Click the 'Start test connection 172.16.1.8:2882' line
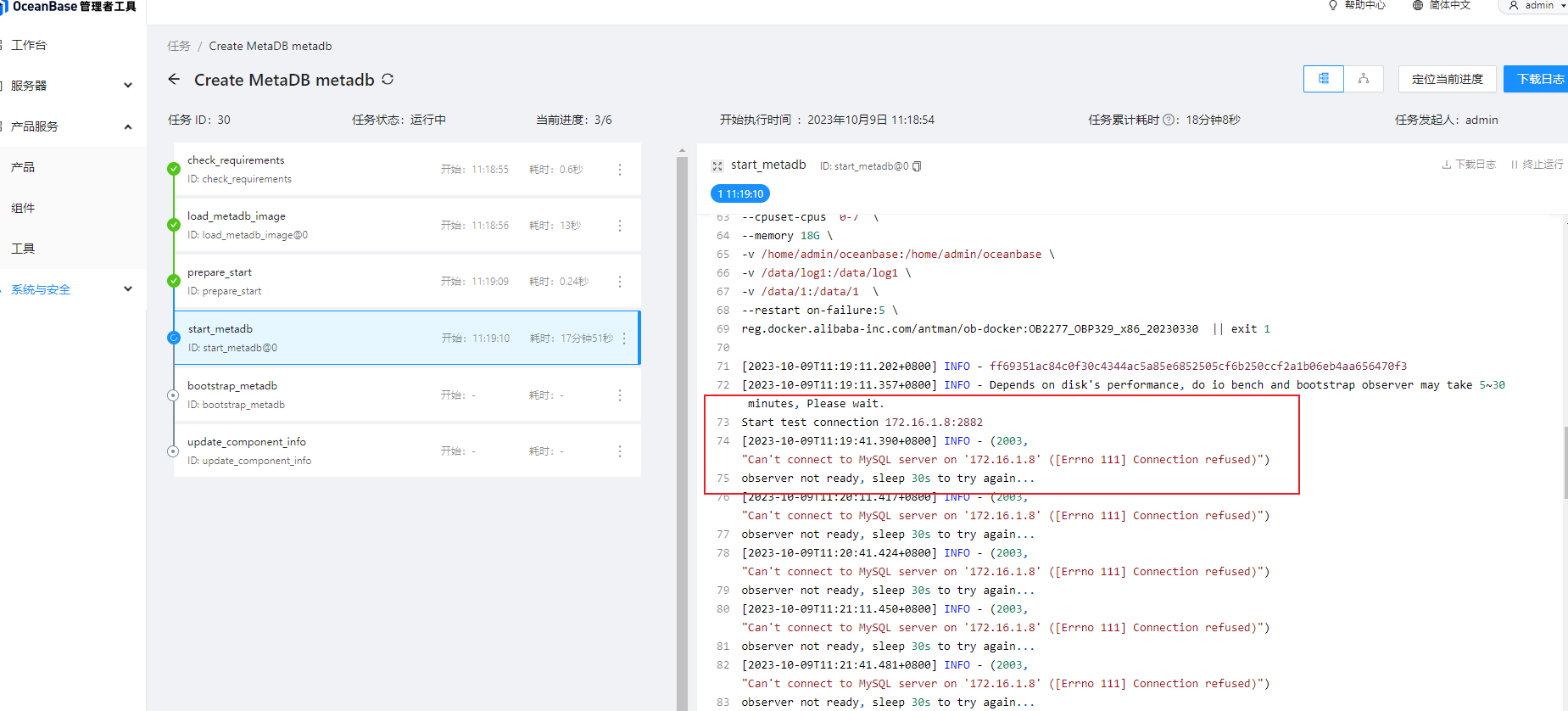 [862, 423]
